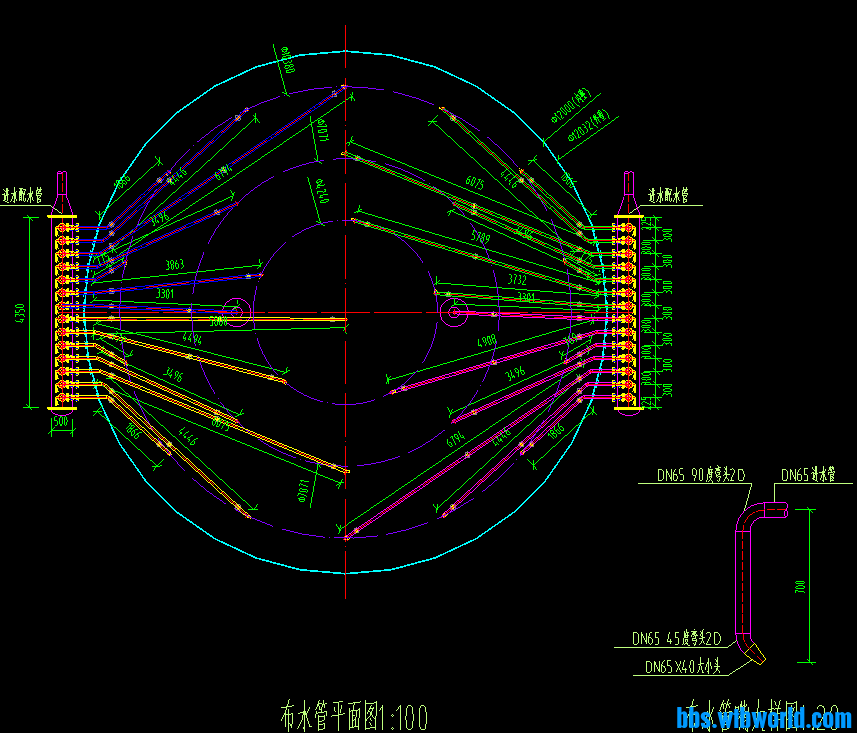Click the 5789 dimension text

click(x=482, y=237)
